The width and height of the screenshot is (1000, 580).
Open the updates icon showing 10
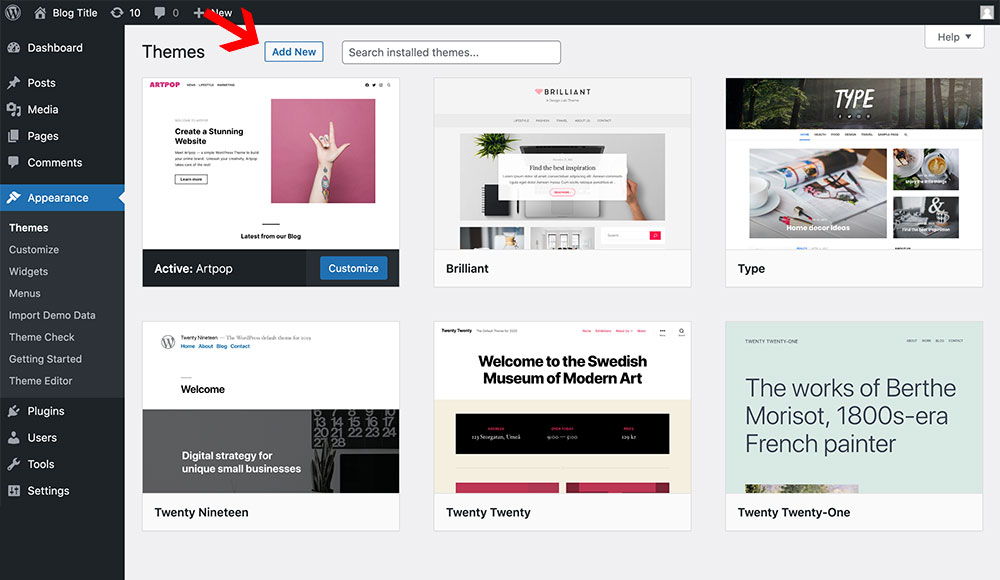[x=117, y=12]
